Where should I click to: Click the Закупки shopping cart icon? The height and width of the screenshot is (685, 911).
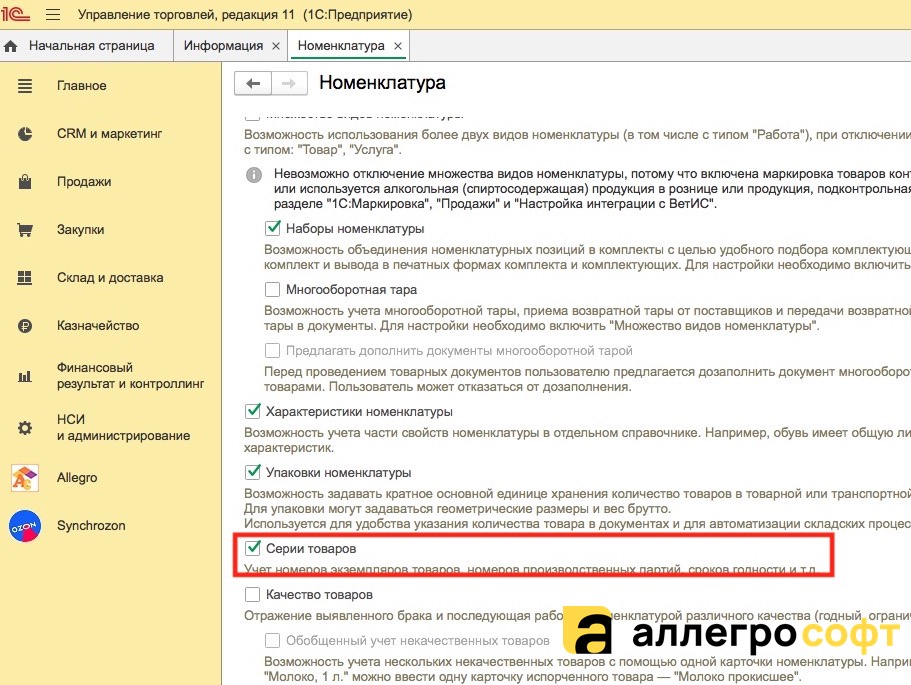pos(25,230)
